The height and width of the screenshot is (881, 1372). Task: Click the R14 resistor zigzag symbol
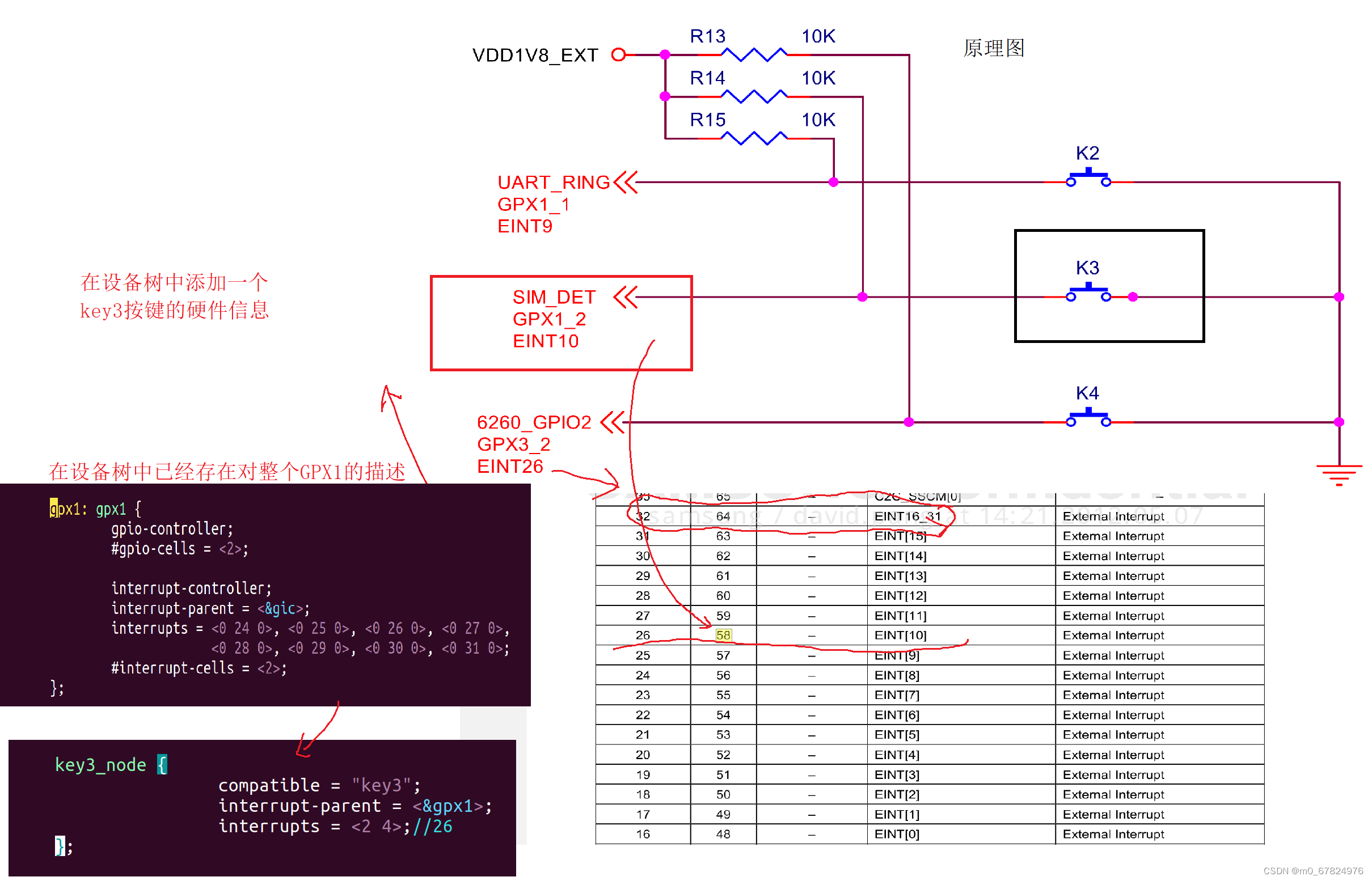click(x=753, y=97)
